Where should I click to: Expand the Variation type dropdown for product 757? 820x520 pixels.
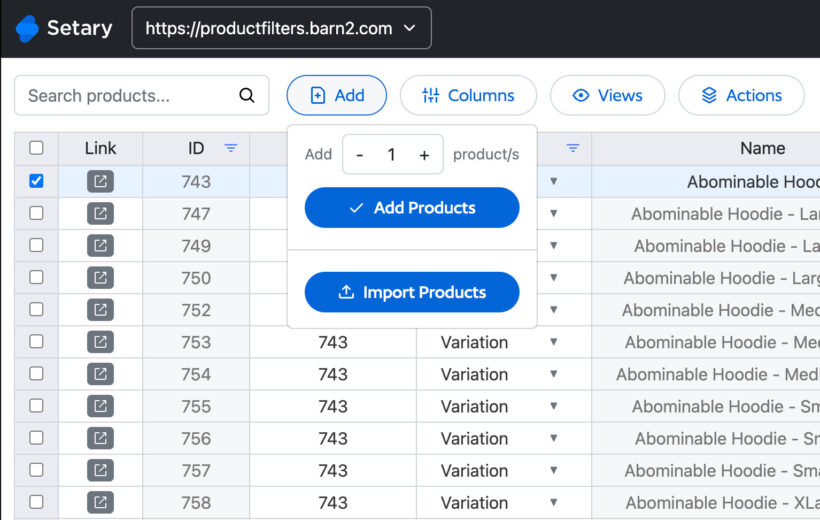553,470
